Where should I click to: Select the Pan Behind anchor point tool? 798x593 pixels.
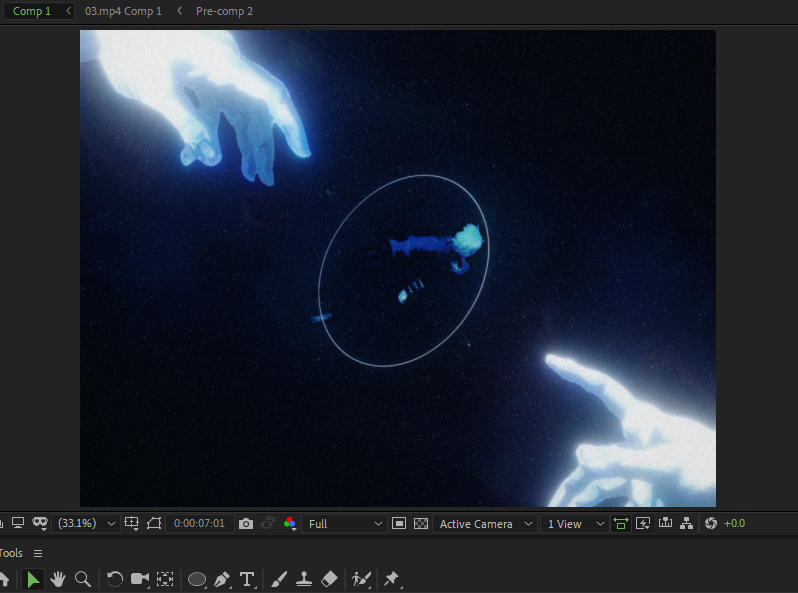[165, 579]
